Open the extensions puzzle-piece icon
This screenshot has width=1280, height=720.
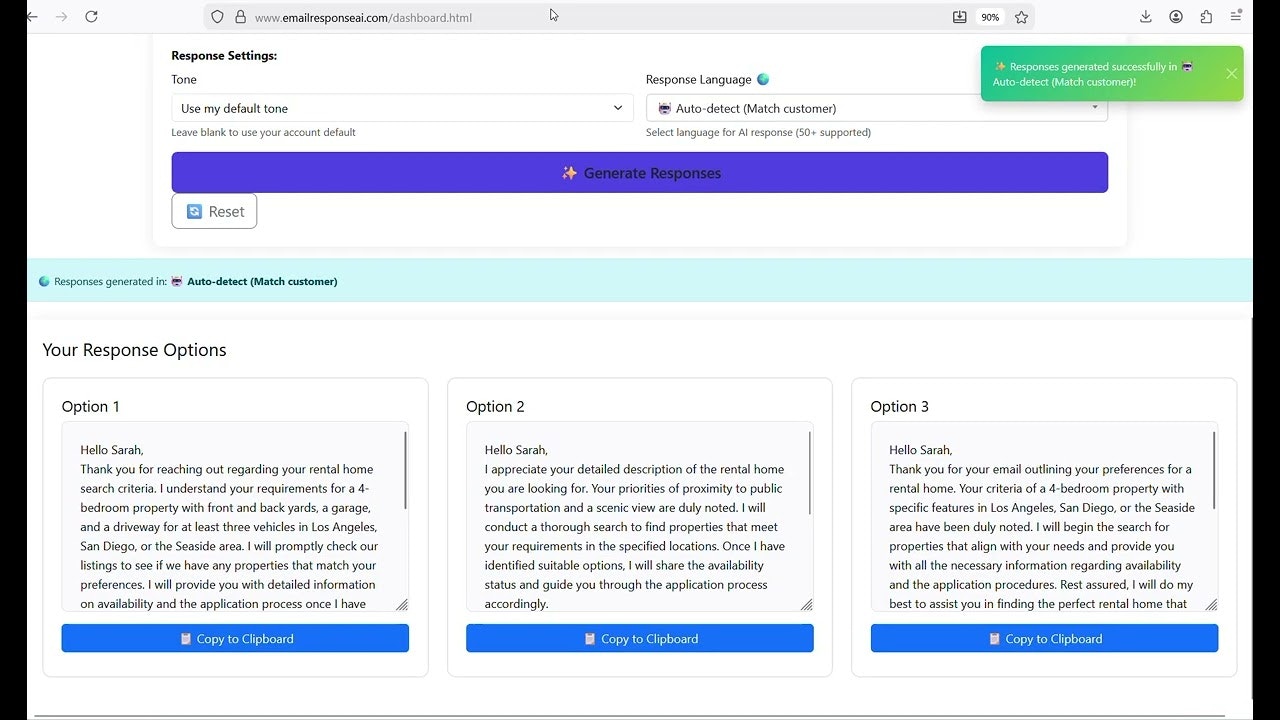[1207, 17]
